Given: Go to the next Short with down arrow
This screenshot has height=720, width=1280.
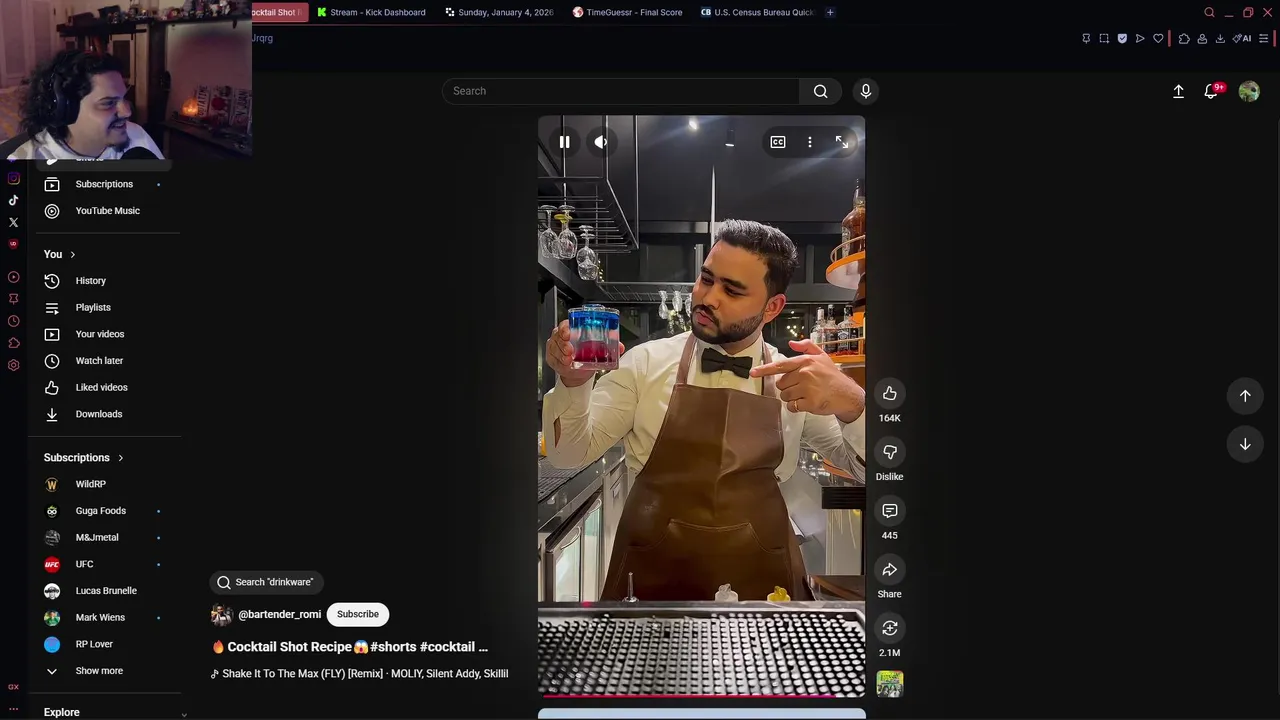Looking at the screenshot, I should tap(1245, 444).
